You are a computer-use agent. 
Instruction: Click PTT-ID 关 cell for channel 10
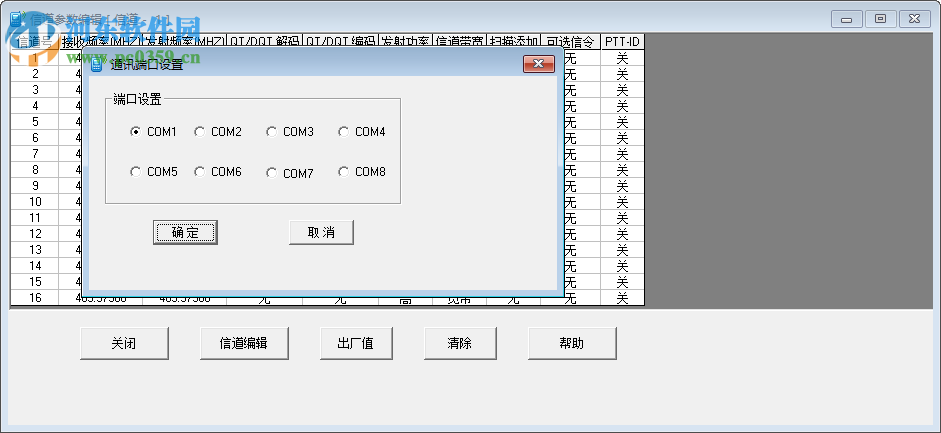[622, 202]
